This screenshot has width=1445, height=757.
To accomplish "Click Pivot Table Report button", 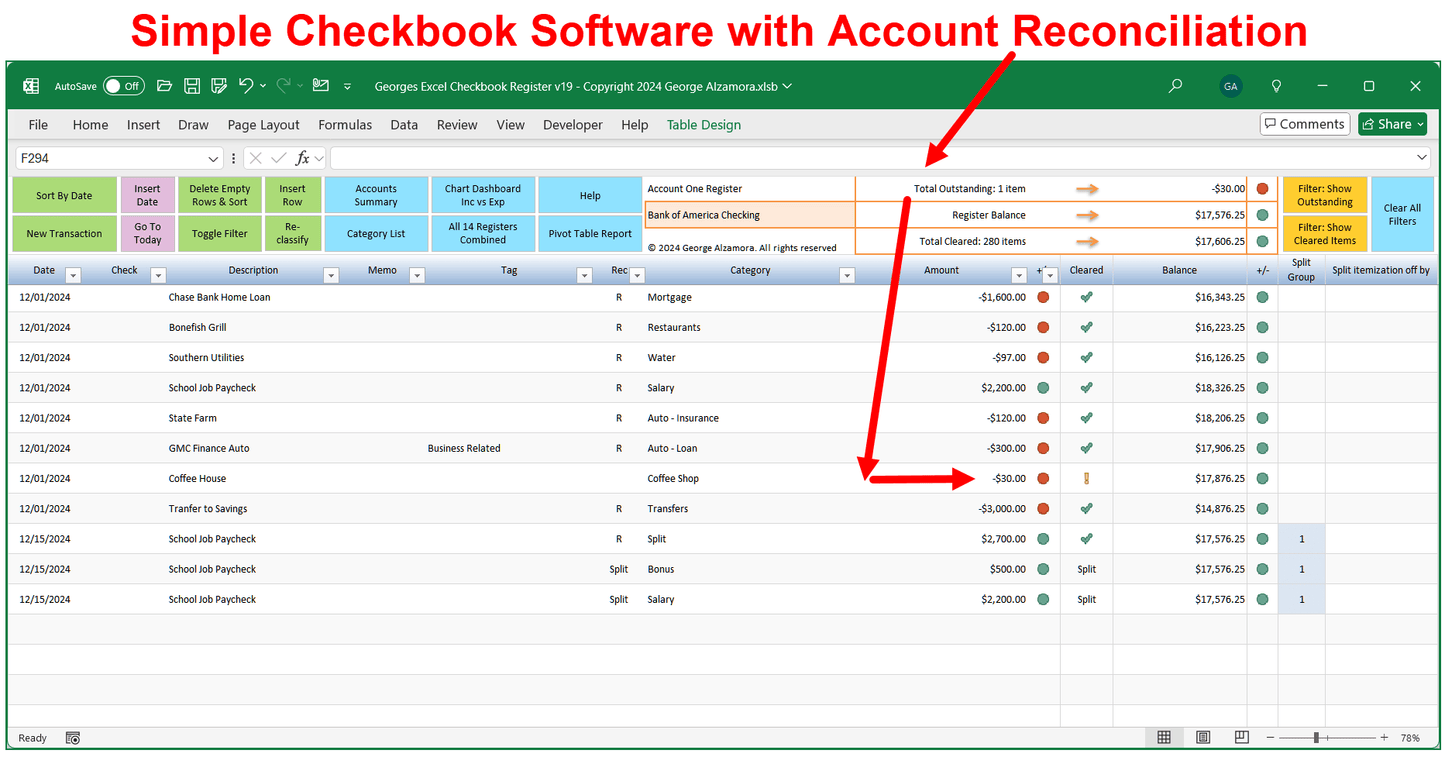I will pyautogui.click(x=590, y=234).
